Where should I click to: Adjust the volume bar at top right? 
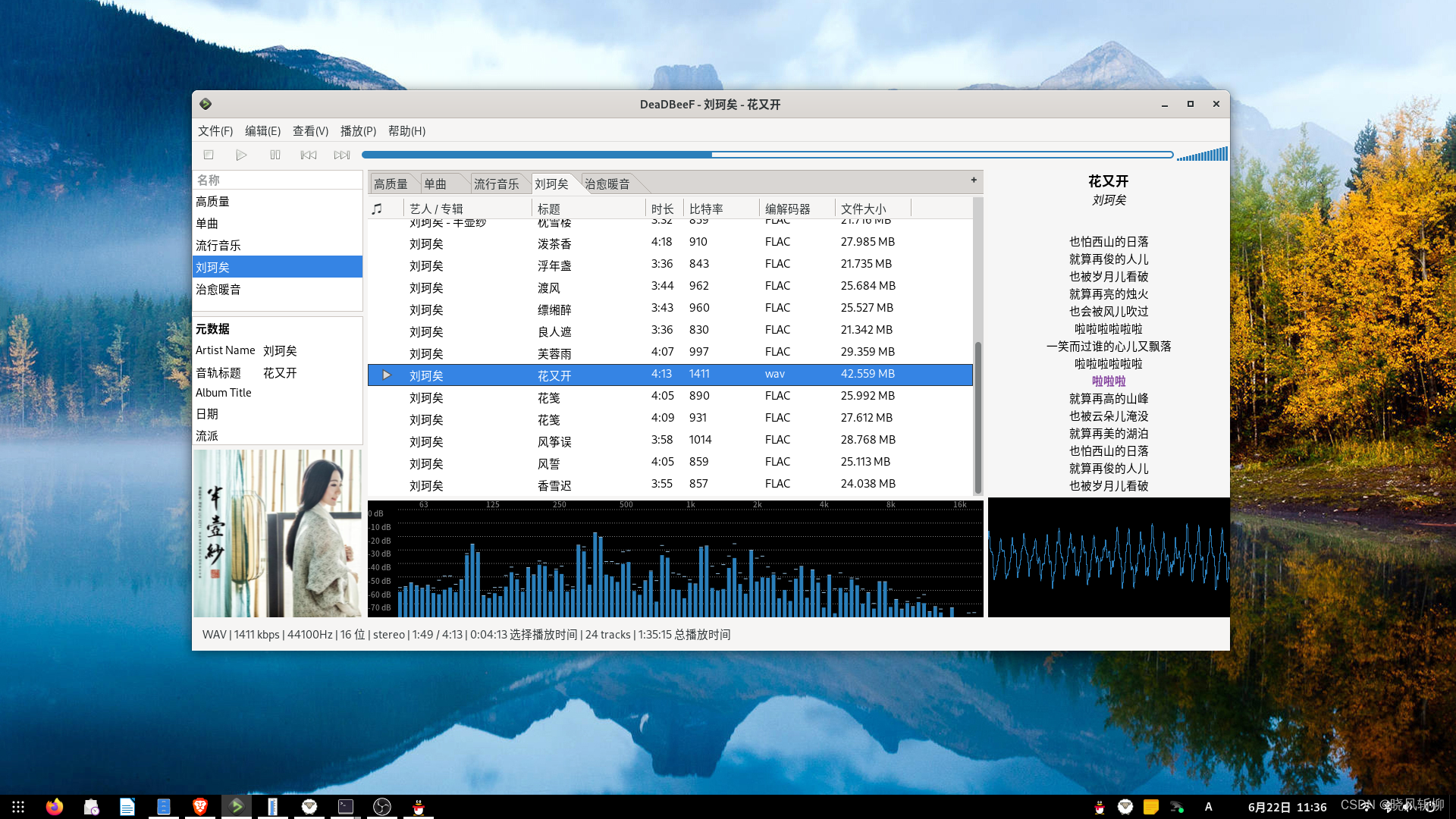coord(1202,155)
